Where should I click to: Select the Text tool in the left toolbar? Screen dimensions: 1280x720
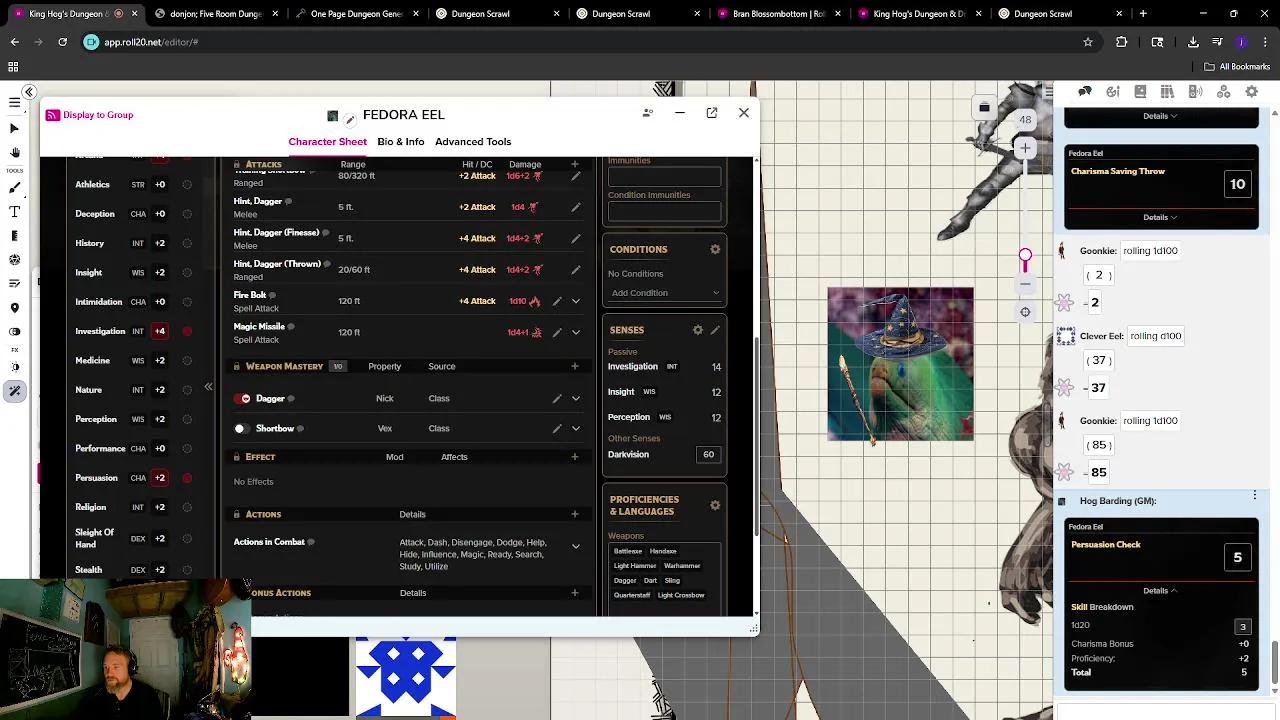point(14,211)
